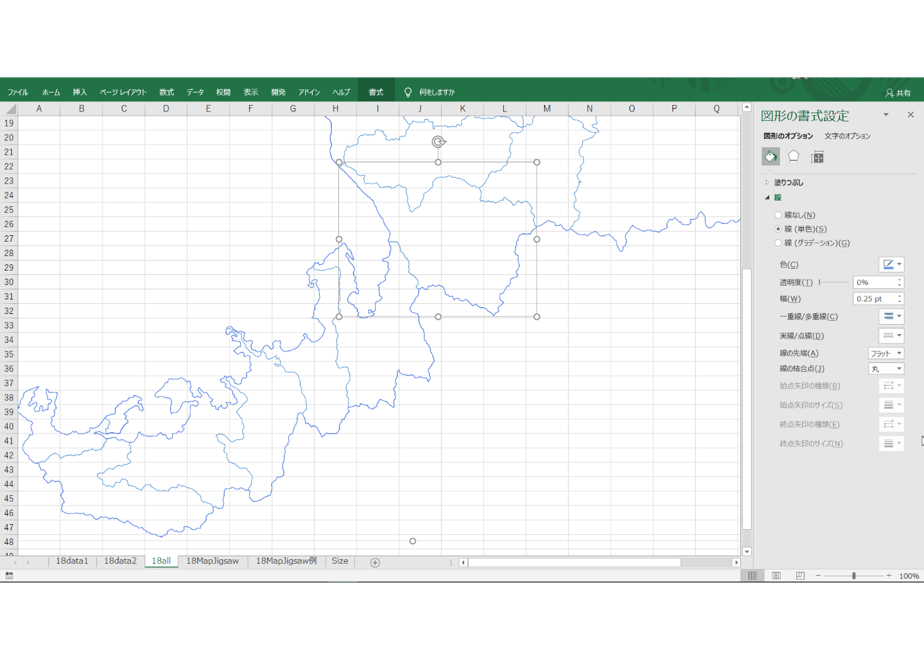The height and width of the screenshot is (660, 924).
Task: Switch to 文字のオプション in format pane
Action: click(x=847, y=136)
